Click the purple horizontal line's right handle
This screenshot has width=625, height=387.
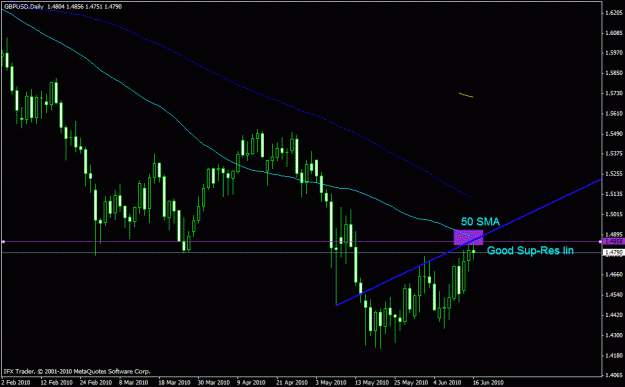pyautogui.click(x=600, y=242)
